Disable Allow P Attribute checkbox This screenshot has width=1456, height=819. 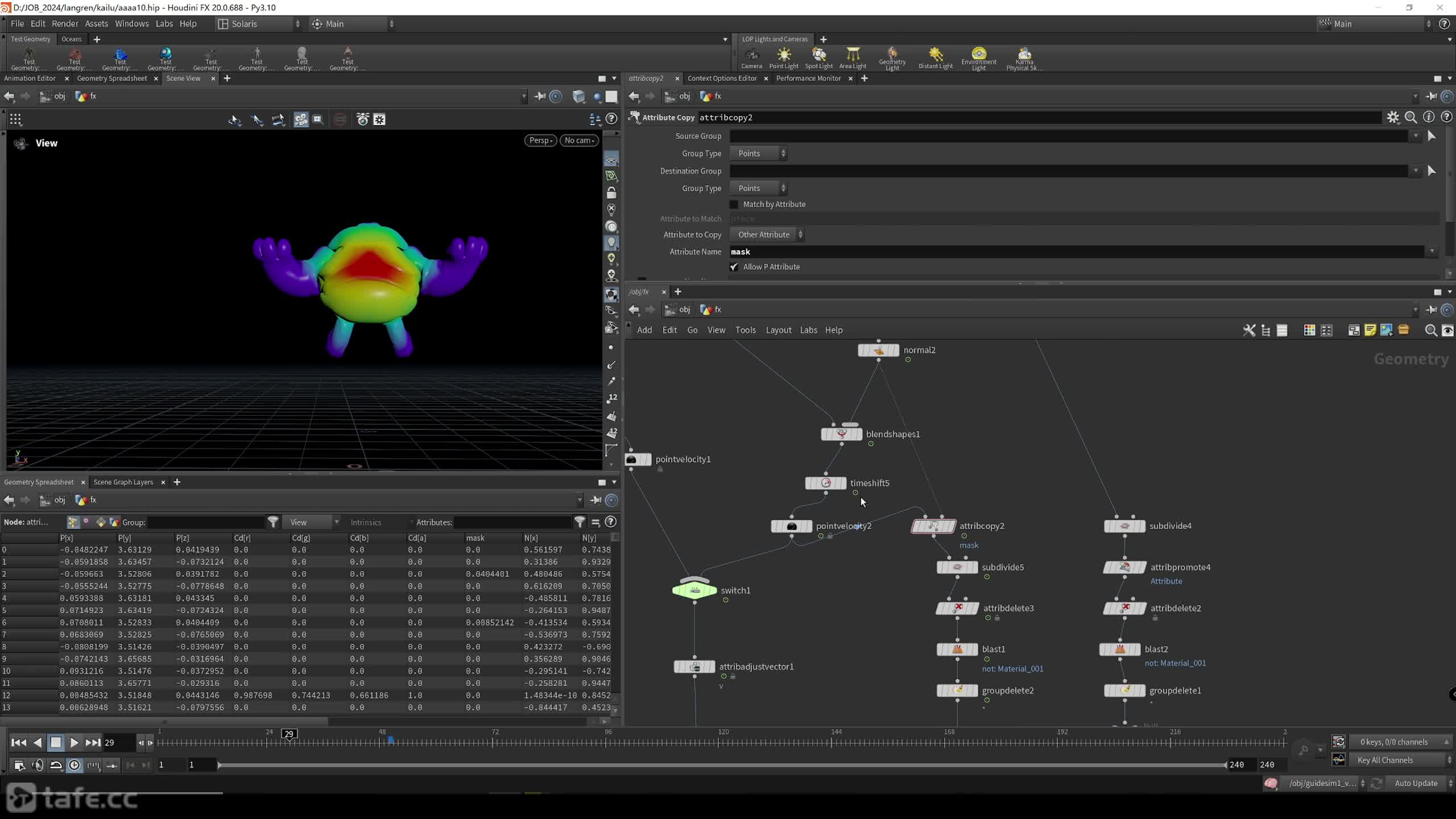click(x=734, y=267)
